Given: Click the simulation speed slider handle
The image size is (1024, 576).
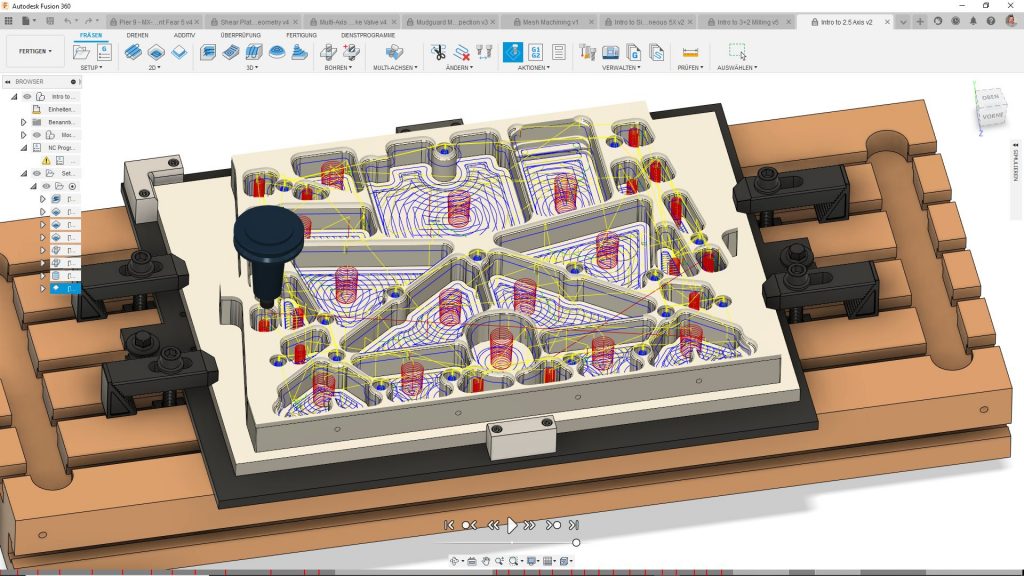Looking at the screenshot, I should click(576, 543).
